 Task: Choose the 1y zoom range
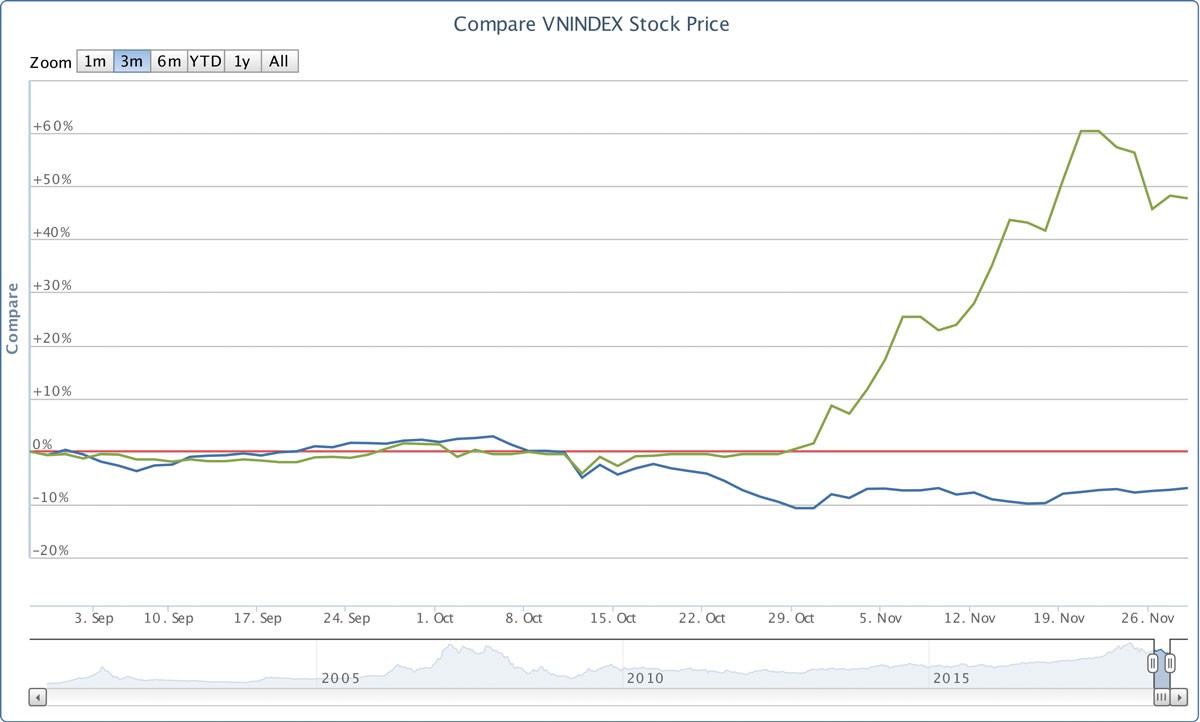tap(242, 62)
